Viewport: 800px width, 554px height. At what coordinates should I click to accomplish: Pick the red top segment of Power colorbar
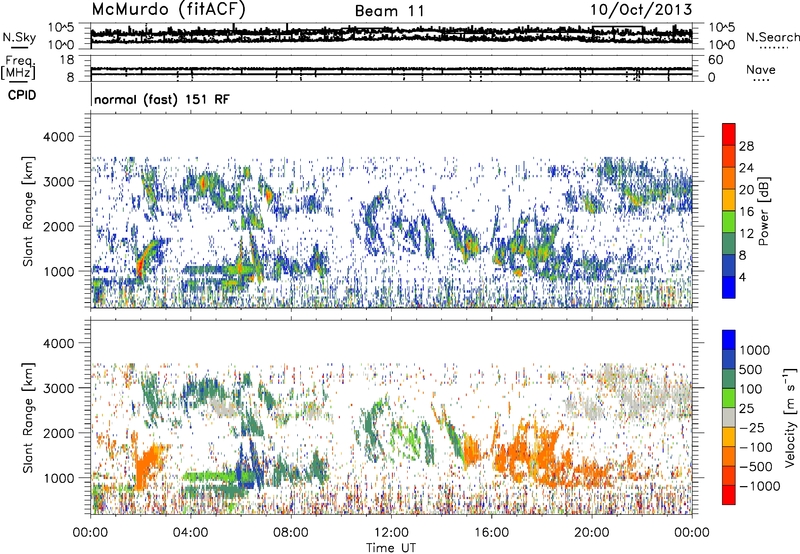[729, 134]
